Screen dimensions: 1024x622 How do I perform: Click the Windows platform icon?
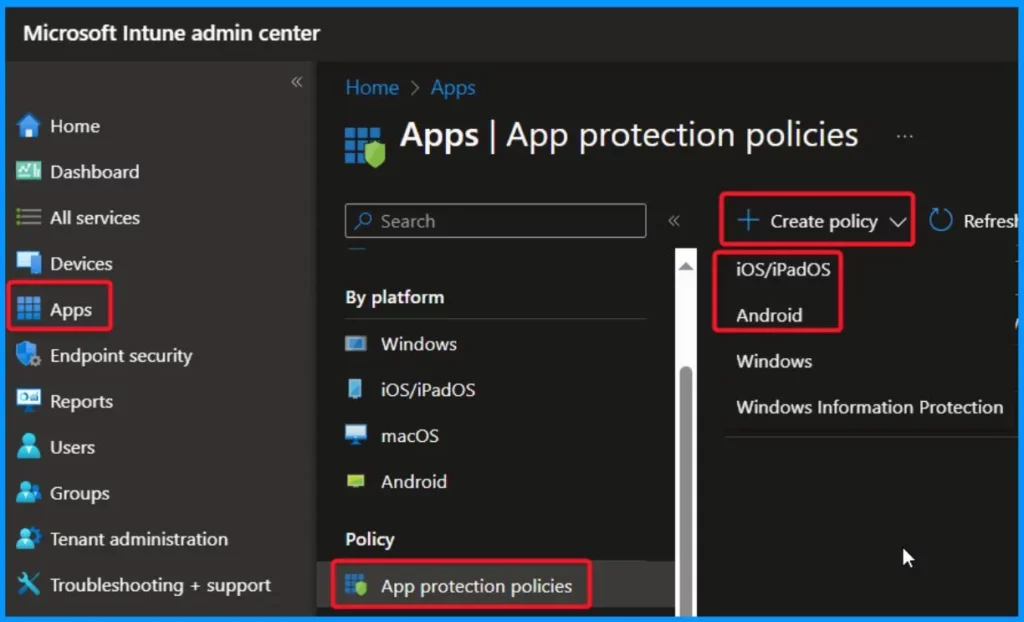click(356, 344)
